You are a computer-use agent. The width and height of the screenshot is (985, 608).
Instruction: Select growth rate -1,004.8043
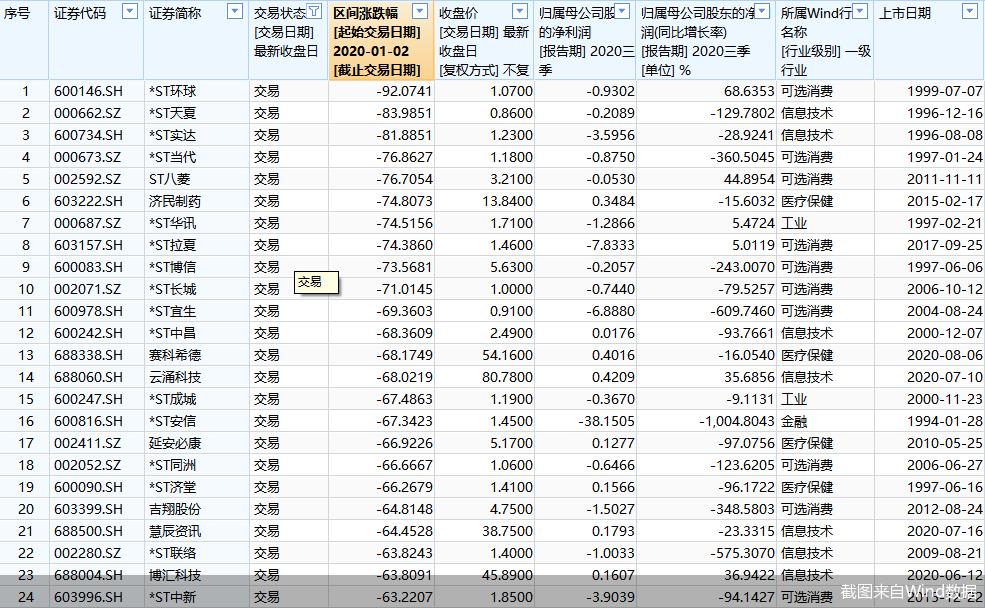click(737, 421)
